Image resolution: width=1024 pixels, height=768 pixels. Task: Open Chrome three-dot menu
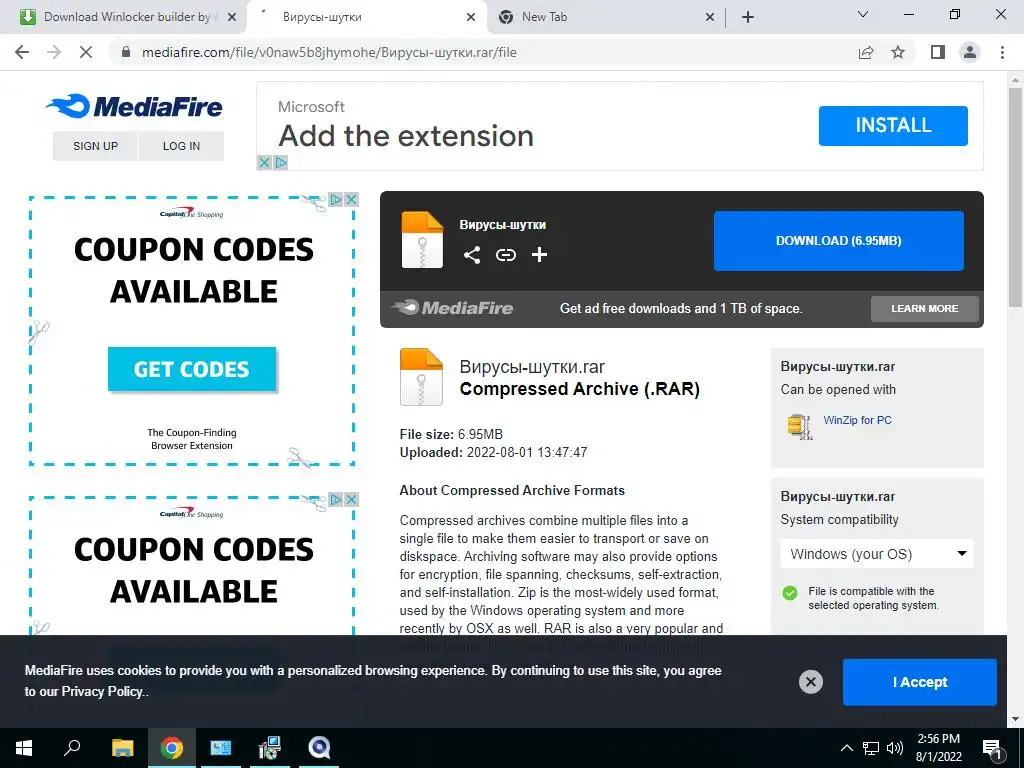coord(1002,52)
